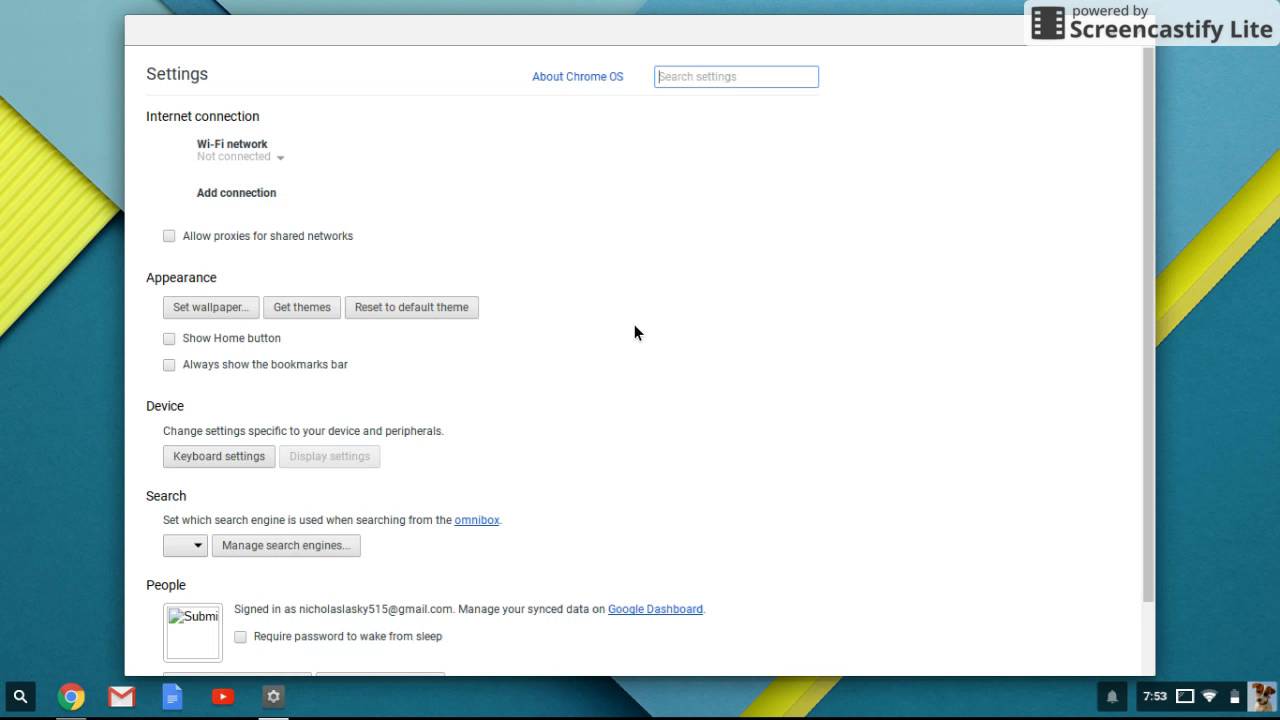Open the default search engine dropdown
This screenshot has height=720, width=1280.
pyautogui.click(x=185, y=545)
